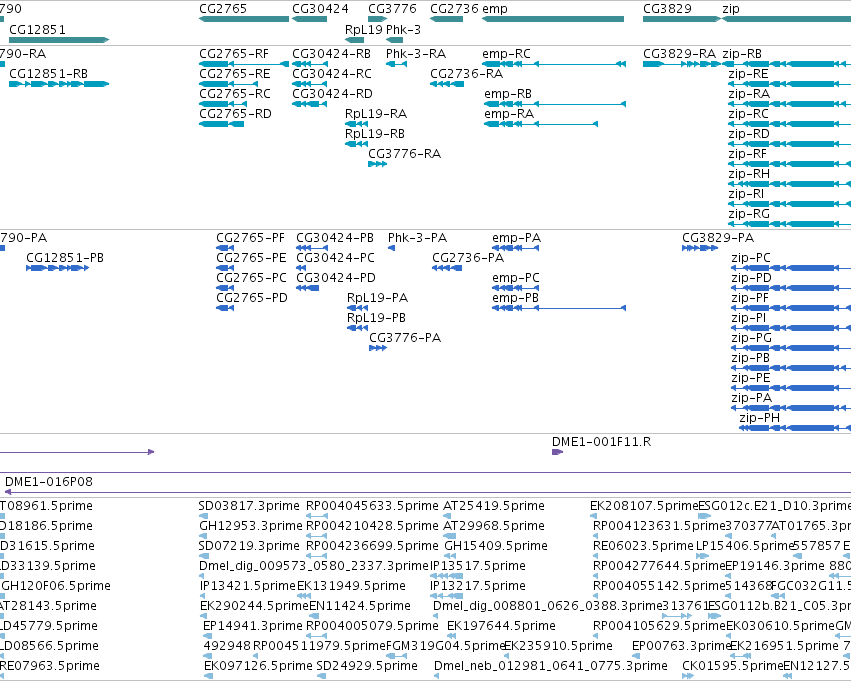
Task: Click the CG12851-RB transcript label
Action: [x=48, y=74]
